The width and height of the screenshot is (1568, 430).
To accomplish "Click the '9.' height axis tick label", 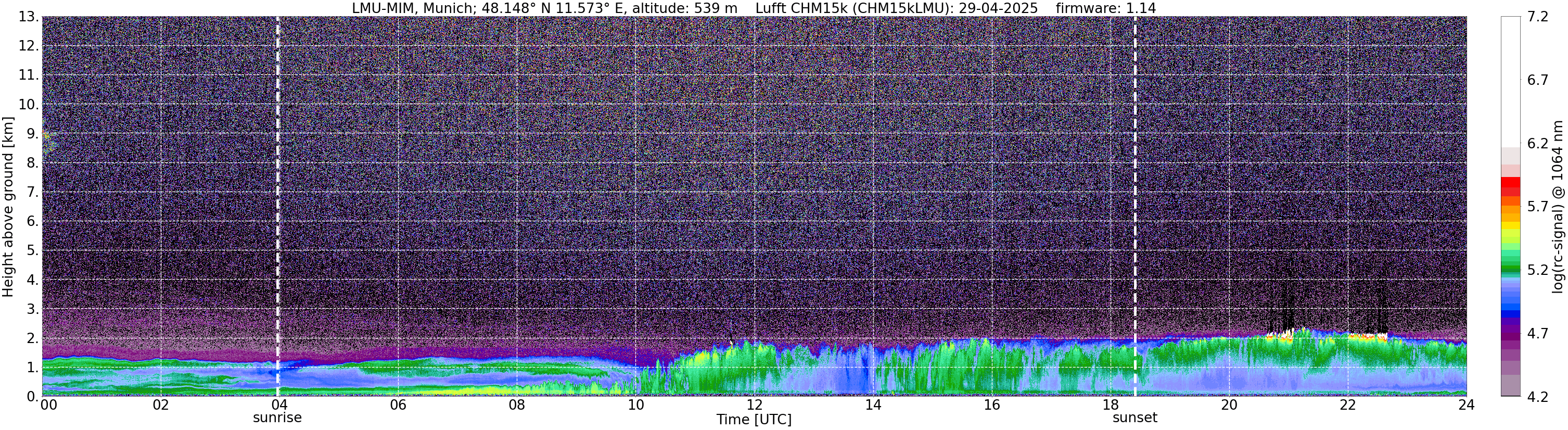I will click(33, 134).
